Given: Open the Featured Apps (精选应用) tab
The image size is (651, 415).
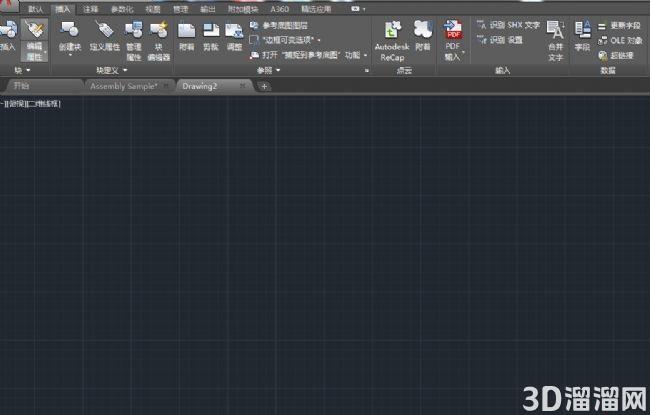Looking at the screenshot, I should [316, 9].
